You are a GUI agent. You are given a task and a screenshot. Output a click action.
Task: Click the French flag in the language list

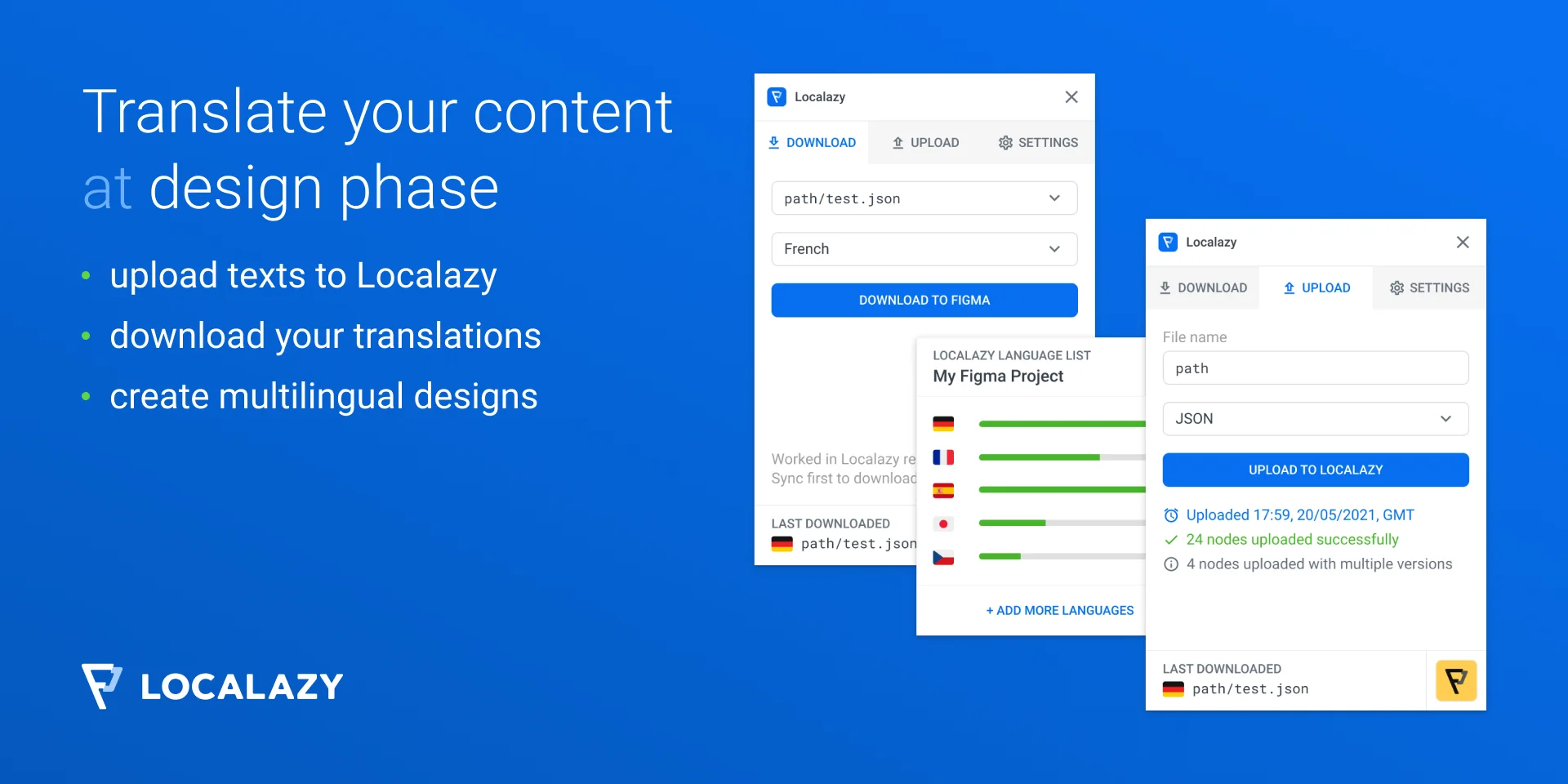coord(943,457)
